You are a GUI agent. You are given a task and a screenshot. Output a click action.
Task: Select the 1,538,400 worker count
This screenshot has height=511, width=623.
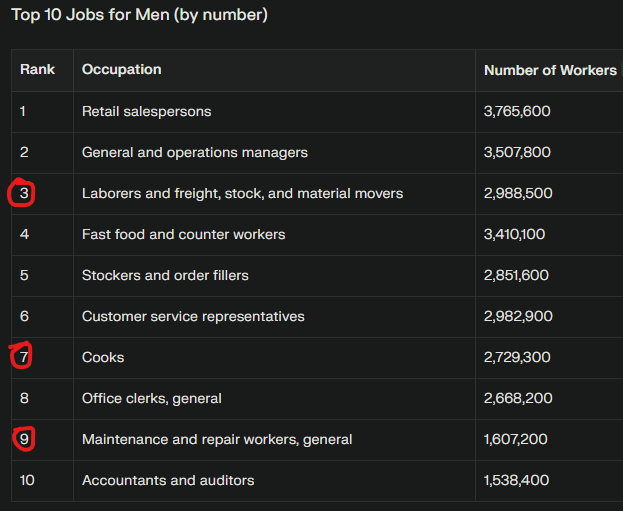click(517, 480)
